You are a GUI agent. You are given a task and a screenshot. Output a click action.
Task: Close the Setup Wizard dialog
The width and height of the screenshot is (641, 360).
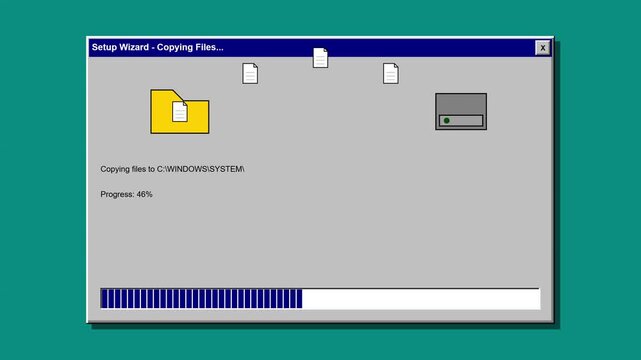[542, 48]
